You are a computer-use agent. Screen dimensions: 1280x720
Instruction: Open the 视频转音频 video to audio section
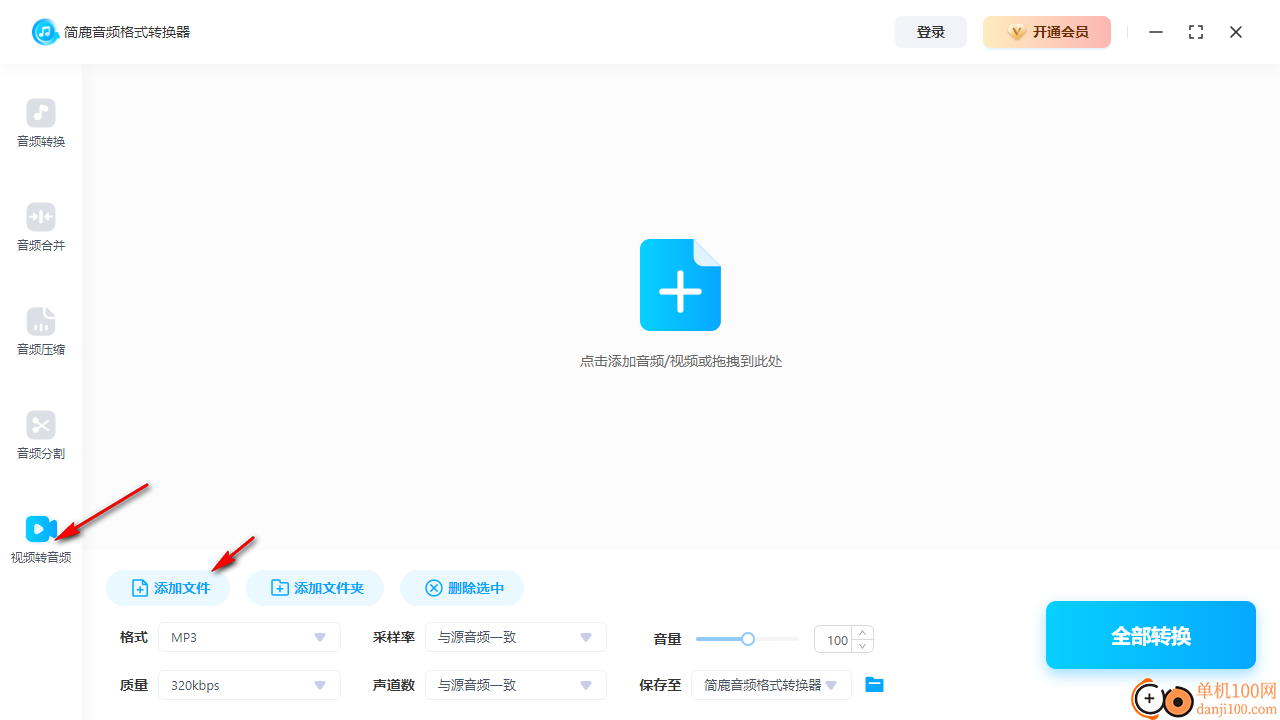(41, 540)
